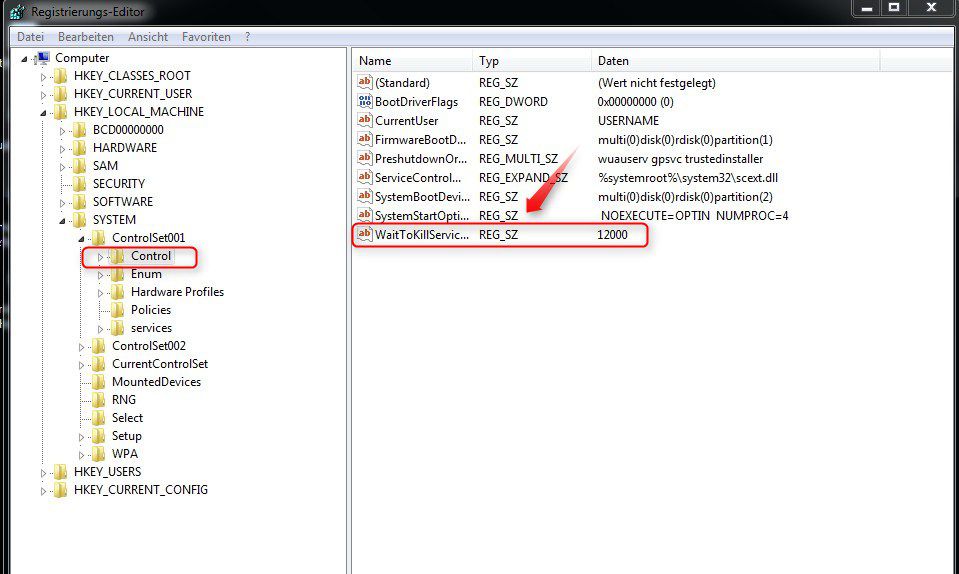Click the Computer icon in tree
Image resolution: width=959 pixels, height=574 pixels.
pyautogui.click(x=43, y=58)
